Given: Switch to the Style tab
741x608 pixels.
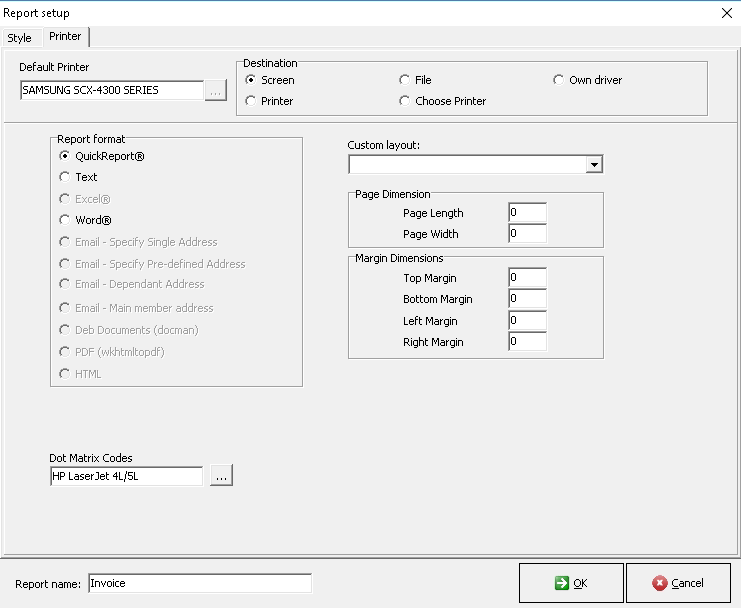Looking at the screenshot, I should (x=20, y=38).
